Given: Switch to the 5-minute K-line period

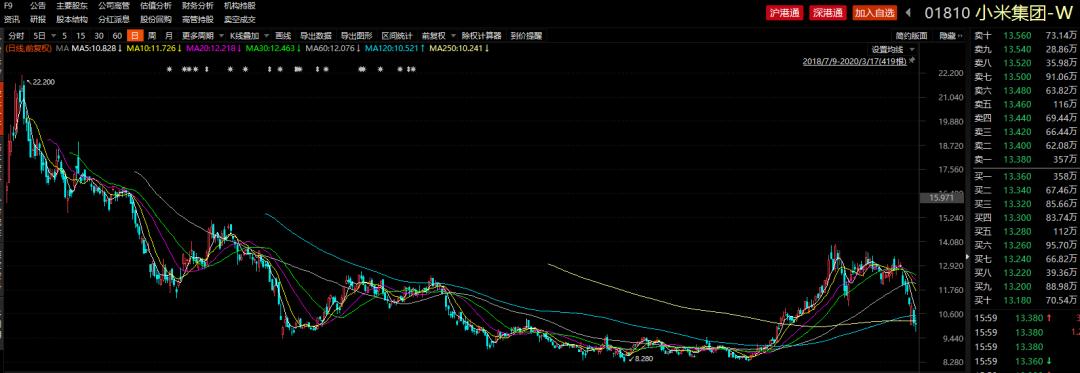Looking at the screenshot, I should [x=64, y=36].
